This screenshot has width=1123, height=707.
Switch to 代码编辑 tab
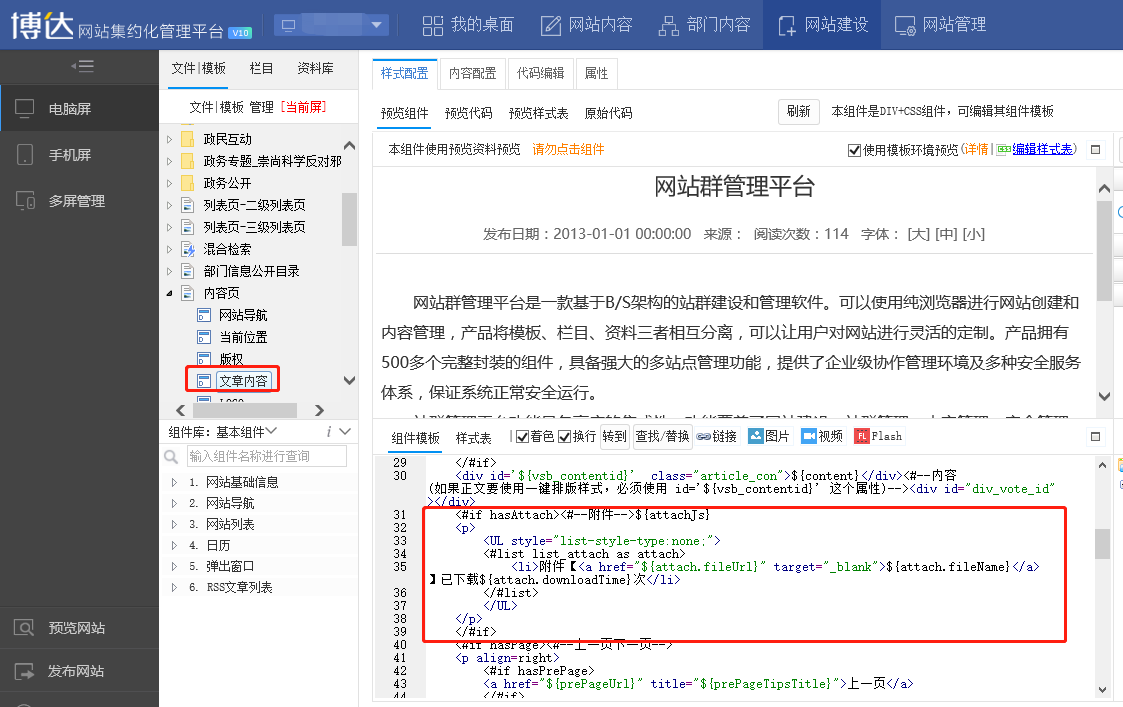(x=540, y=73)
